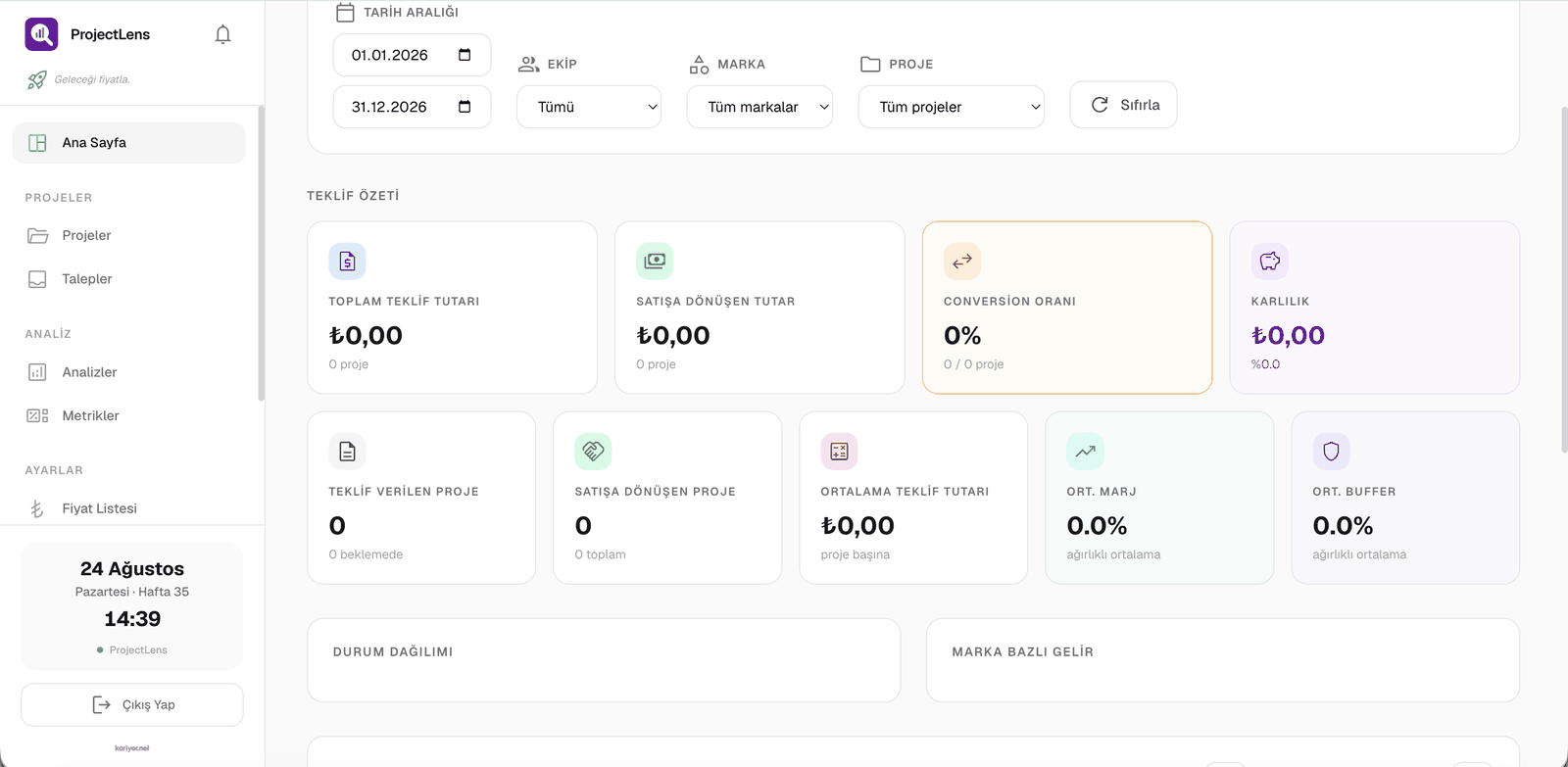Image resolution: width=1568 pixels, height=767 pixels.
Task: Open calendar picker for 31.12.2026 date
Action: [x=465, y=107]
